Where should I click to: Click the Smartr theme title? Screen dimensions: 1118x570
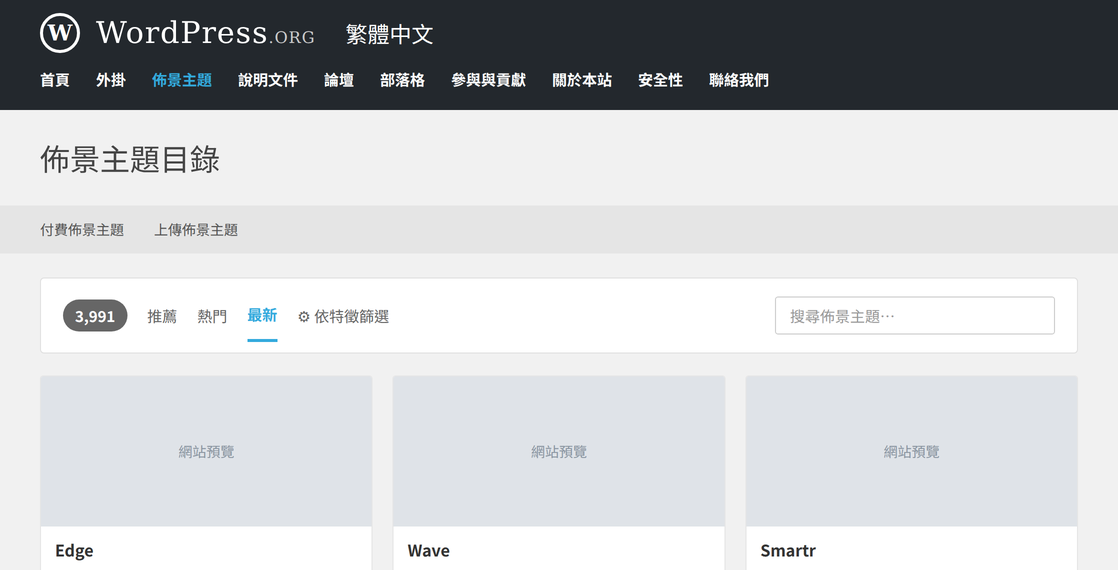[x=788, y=551]
